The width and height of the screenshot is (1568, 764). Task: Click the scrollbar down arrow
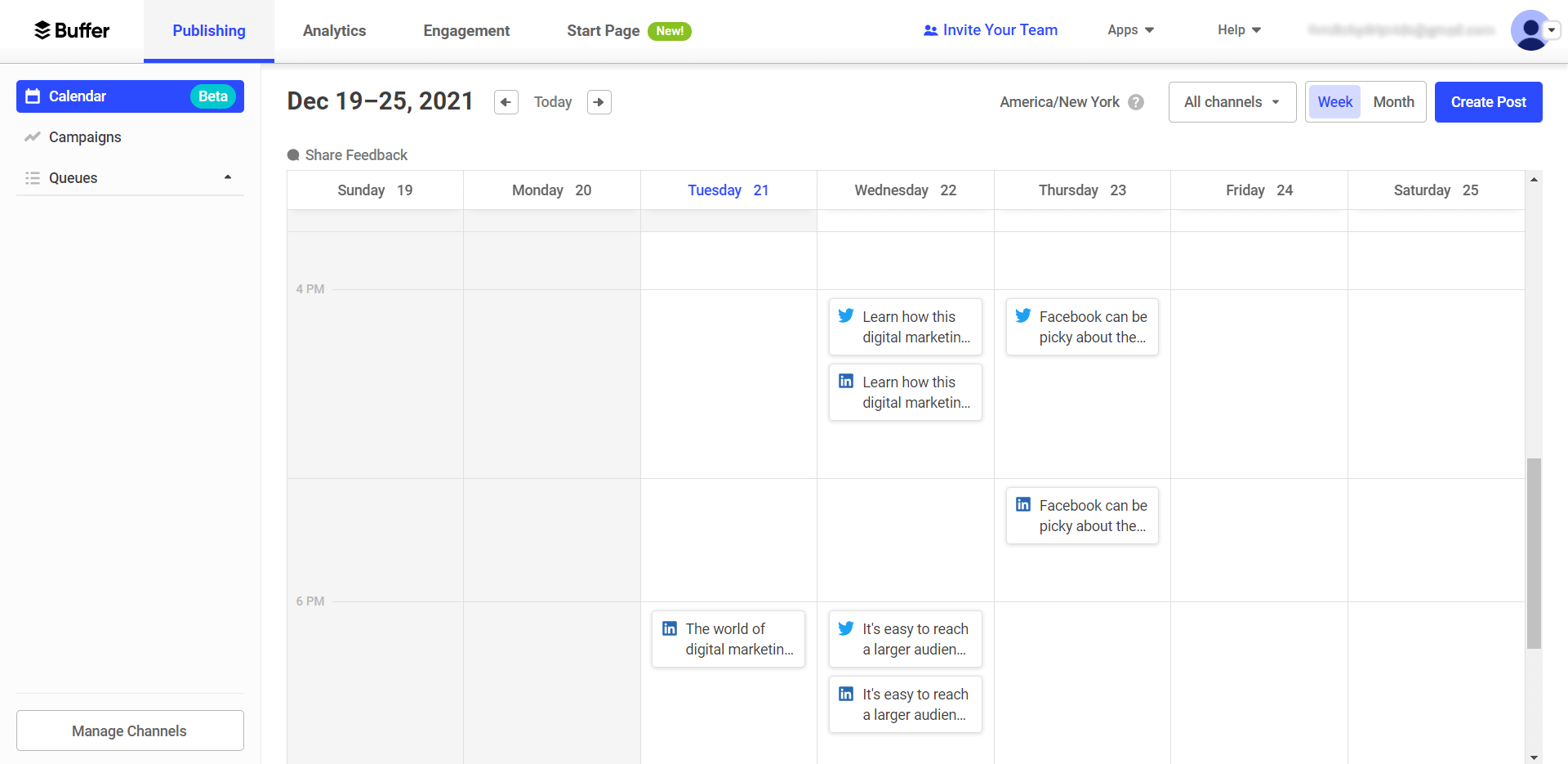pyautogui.click(x=1534, y=757)
